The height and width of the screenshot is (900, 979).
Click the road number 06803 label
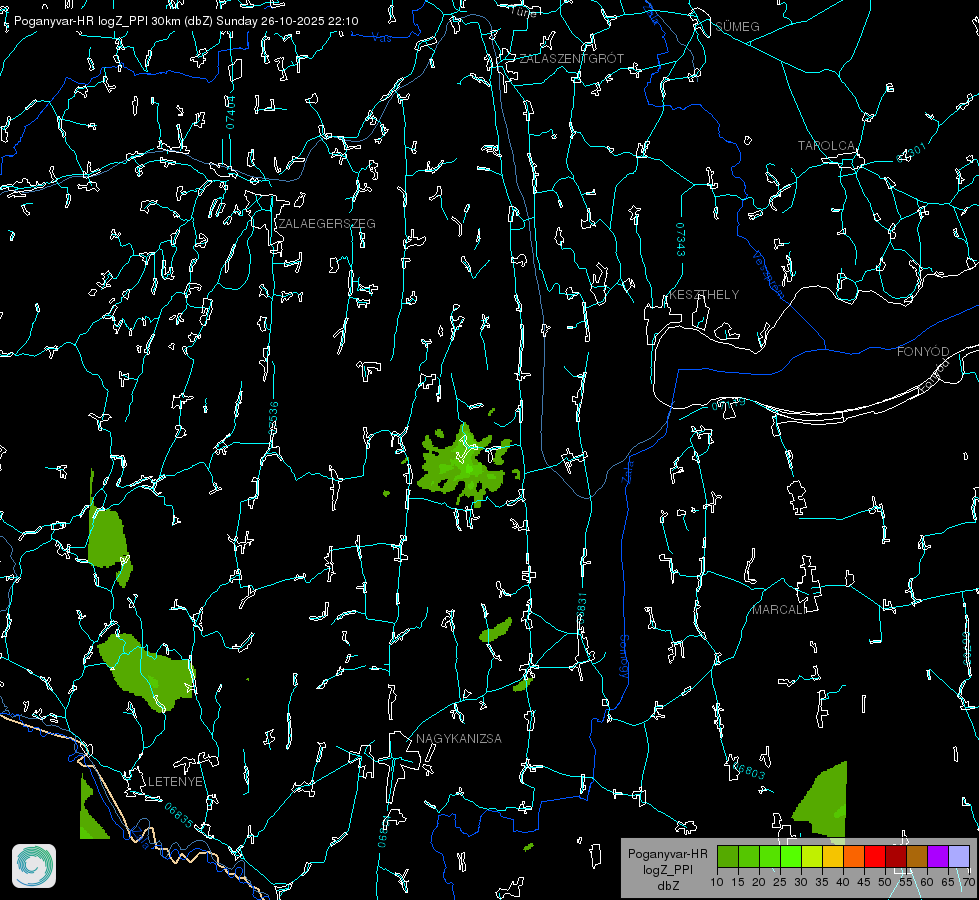coord(747,769)
